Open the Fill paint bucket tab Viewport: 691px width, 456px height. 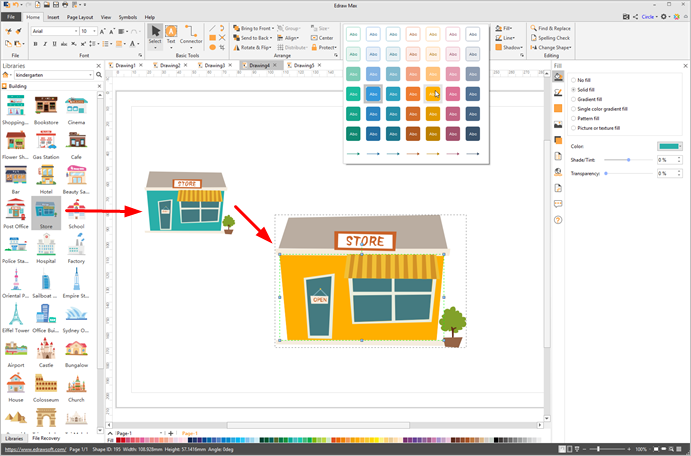point(558,76)
